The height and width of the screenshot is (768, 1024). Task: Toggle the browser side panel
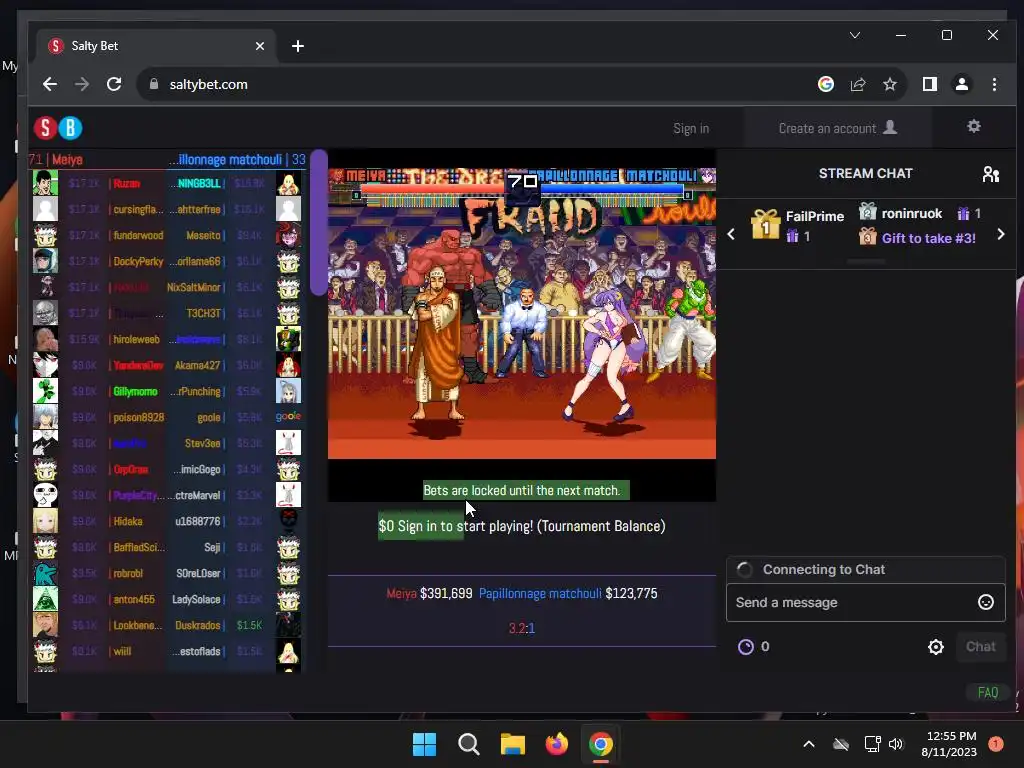pos(929,84)
